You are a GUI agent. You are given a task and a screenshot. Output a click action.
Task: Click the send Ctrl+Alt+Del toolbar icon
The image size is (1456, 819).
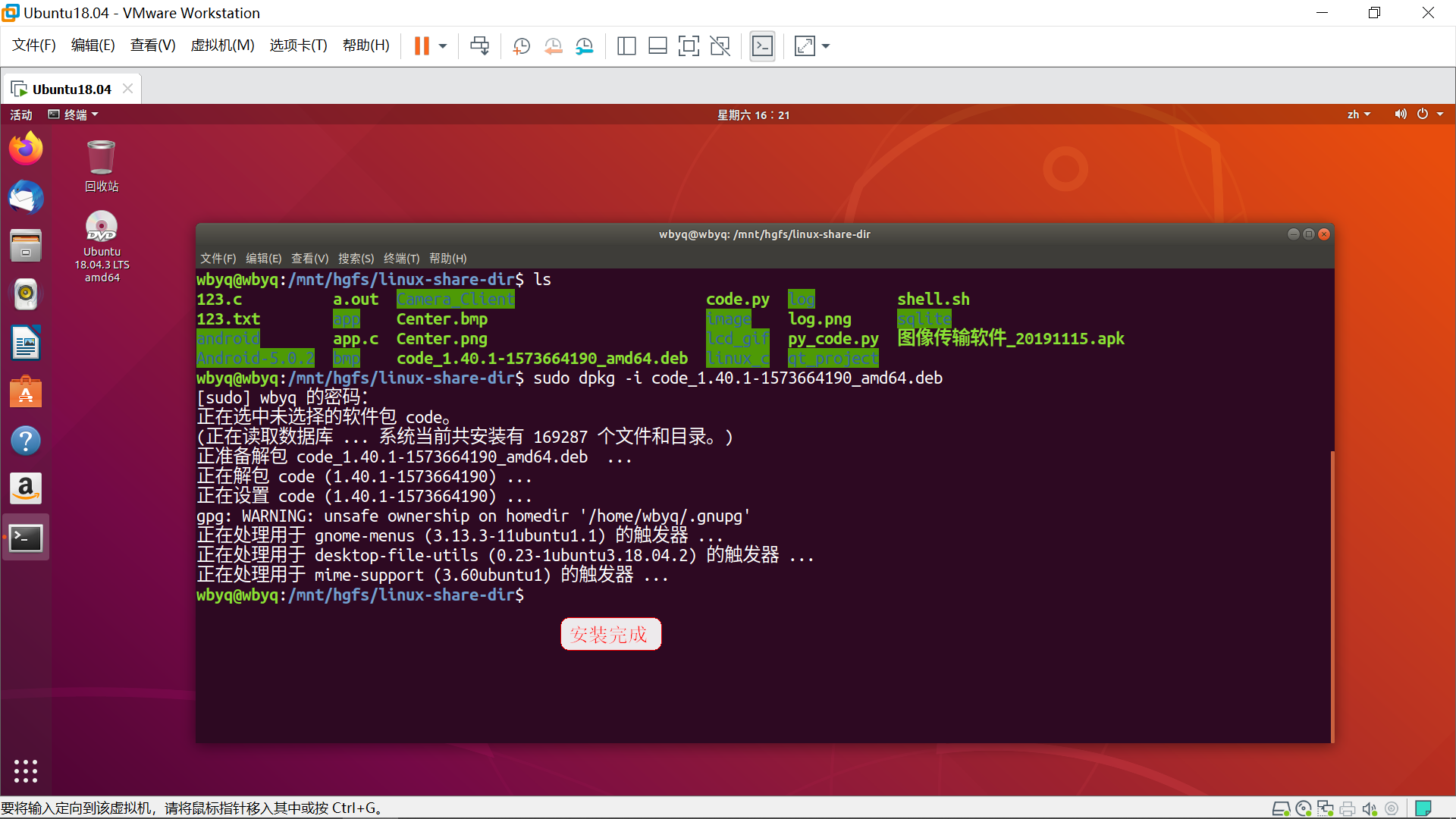pyautogui.click(x=479, y=46)
